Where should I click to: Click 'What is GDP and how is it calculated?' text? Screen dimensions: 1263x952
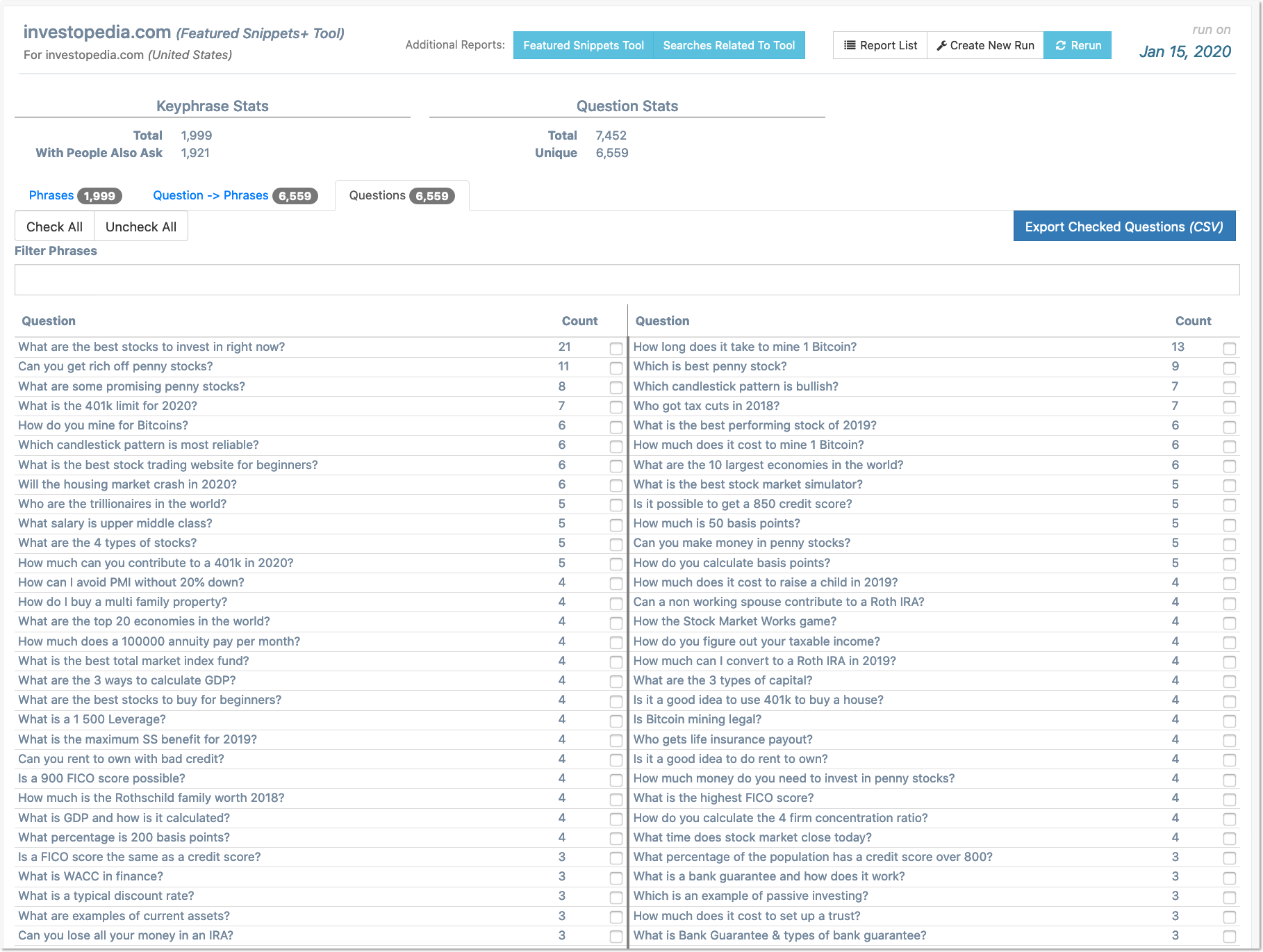pyautogui.click(x=124, y=818)
